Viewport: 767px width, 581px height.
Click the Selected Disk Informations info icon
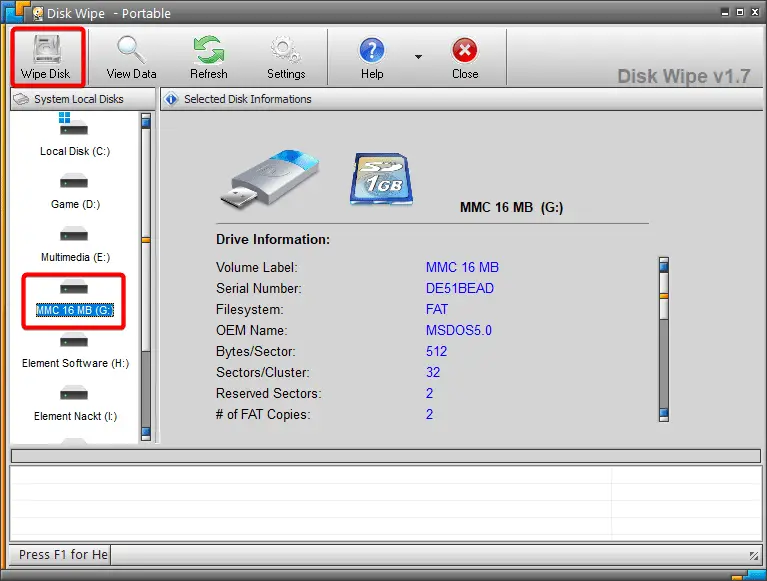point(171,99)
